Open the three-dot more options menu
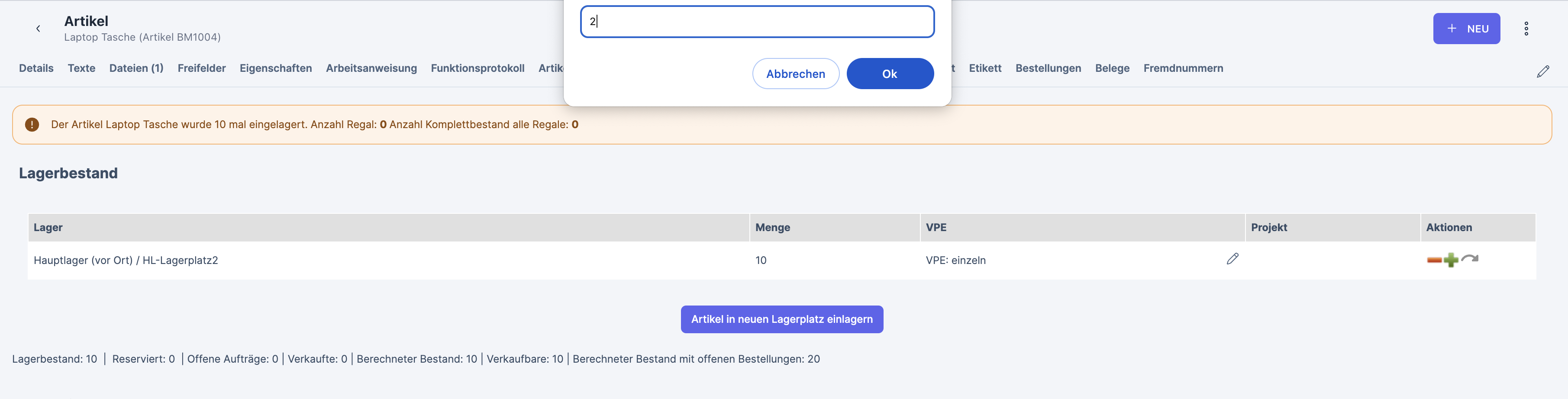 pyautogui.click(x=1526, y=29)
